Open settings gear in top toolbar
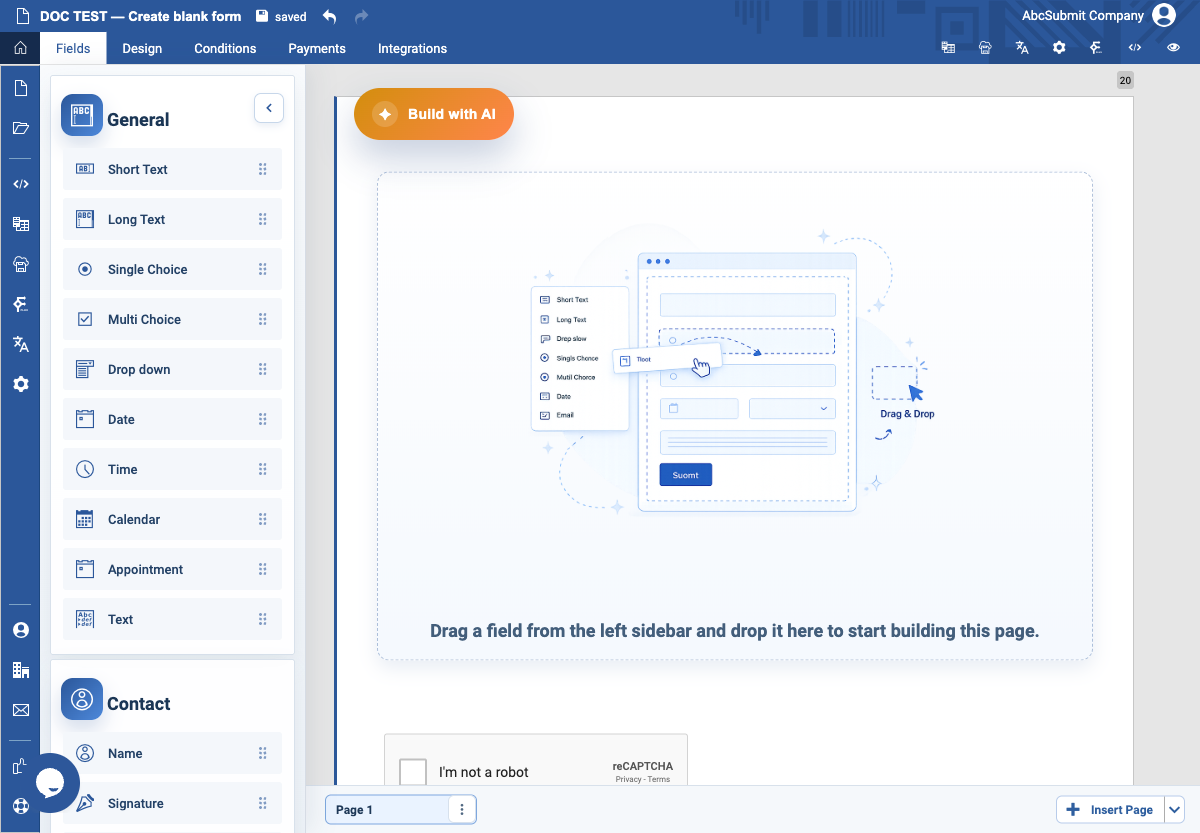The height and width of the screenshot is (833, 1200). pyautogui.click(x=1059, y=48)
